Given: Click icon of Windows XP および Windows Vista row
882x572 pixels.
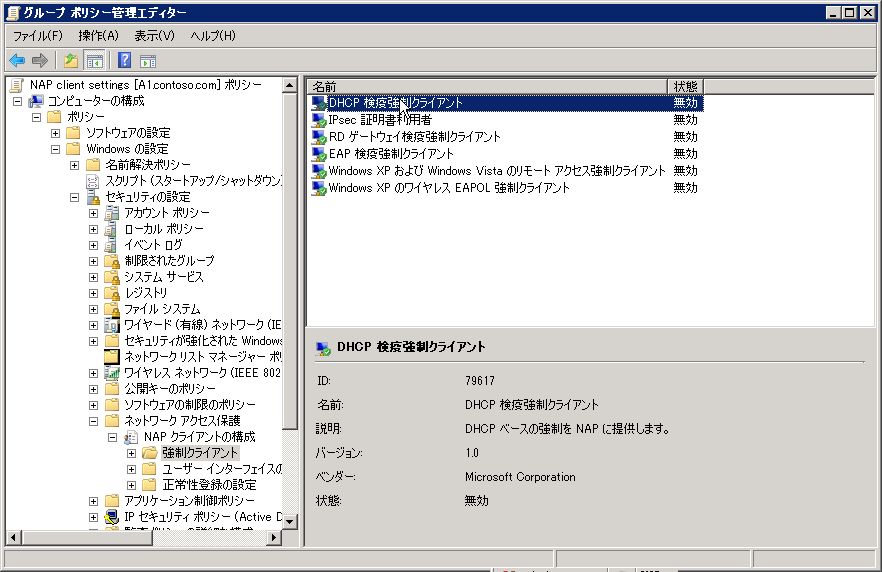Looking at the screenshot, I should point(319,171).
